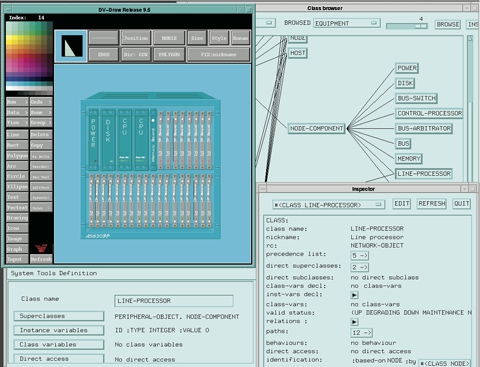
Task: Expand the precedence list 5 -> button
Action: pyautogui.click(x=359, y=255)
